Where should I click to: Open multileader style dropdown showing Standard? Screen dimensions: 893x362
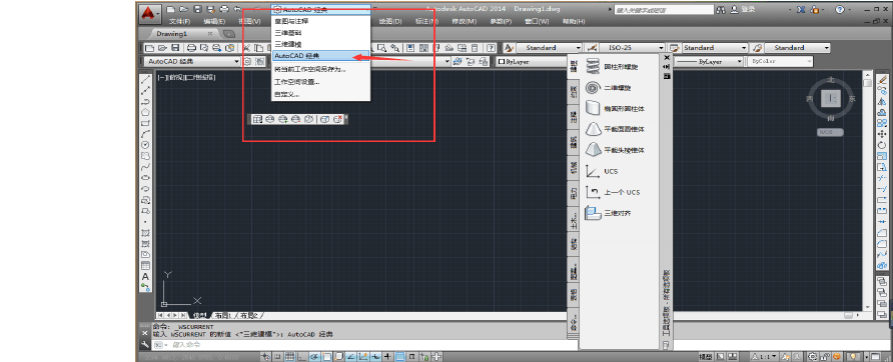pyautogui.click(x=797, y=48)
